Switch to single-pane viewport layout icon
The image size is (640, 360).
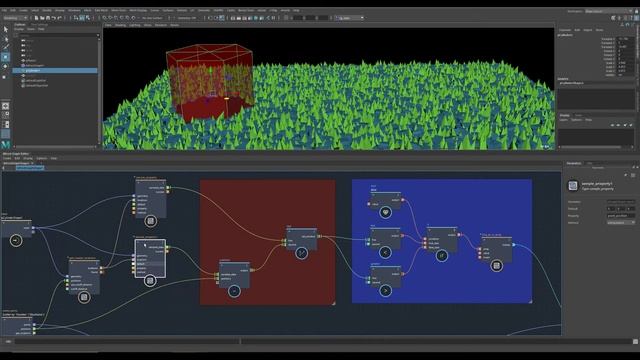[6, 106]
